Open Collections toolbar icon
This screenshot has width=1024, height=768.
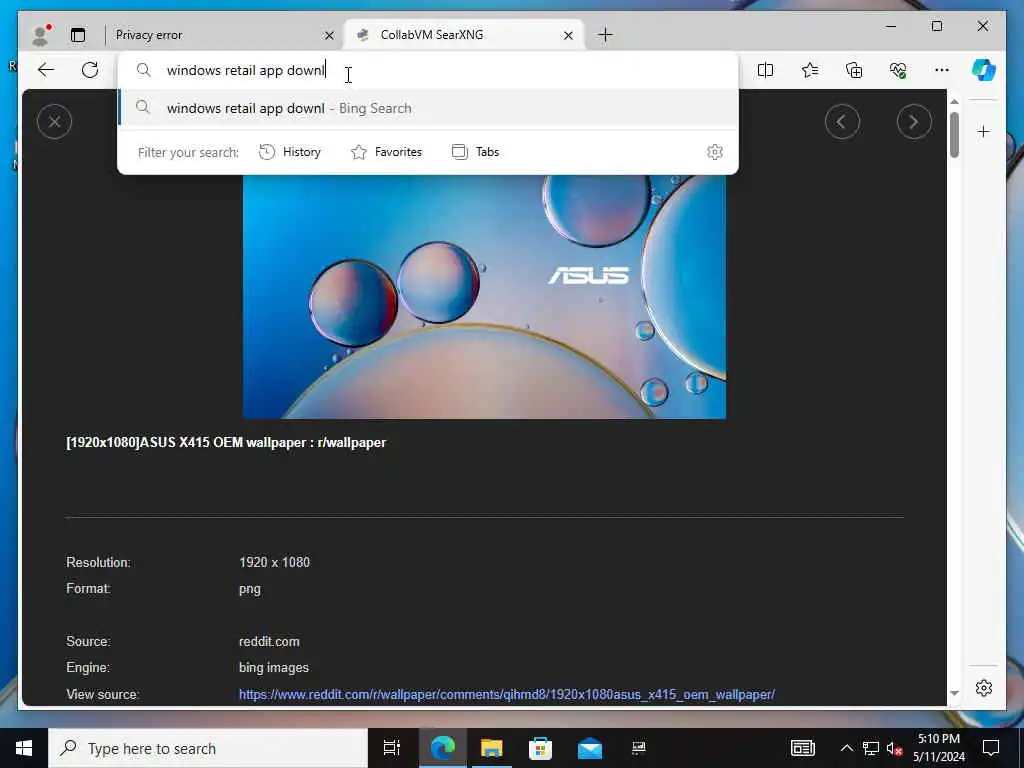tap(854, 70)
